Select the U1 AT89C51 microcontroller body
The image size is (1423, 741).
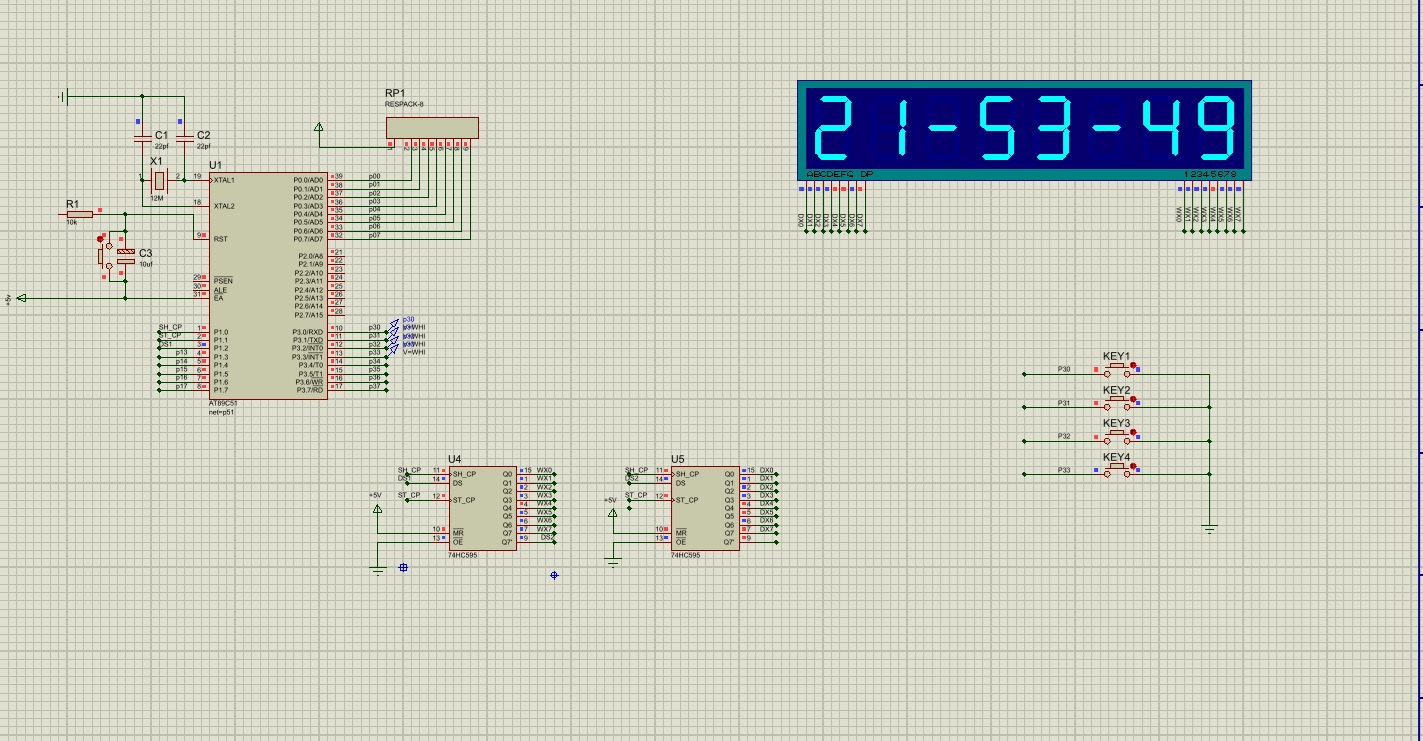pos(267,285)
